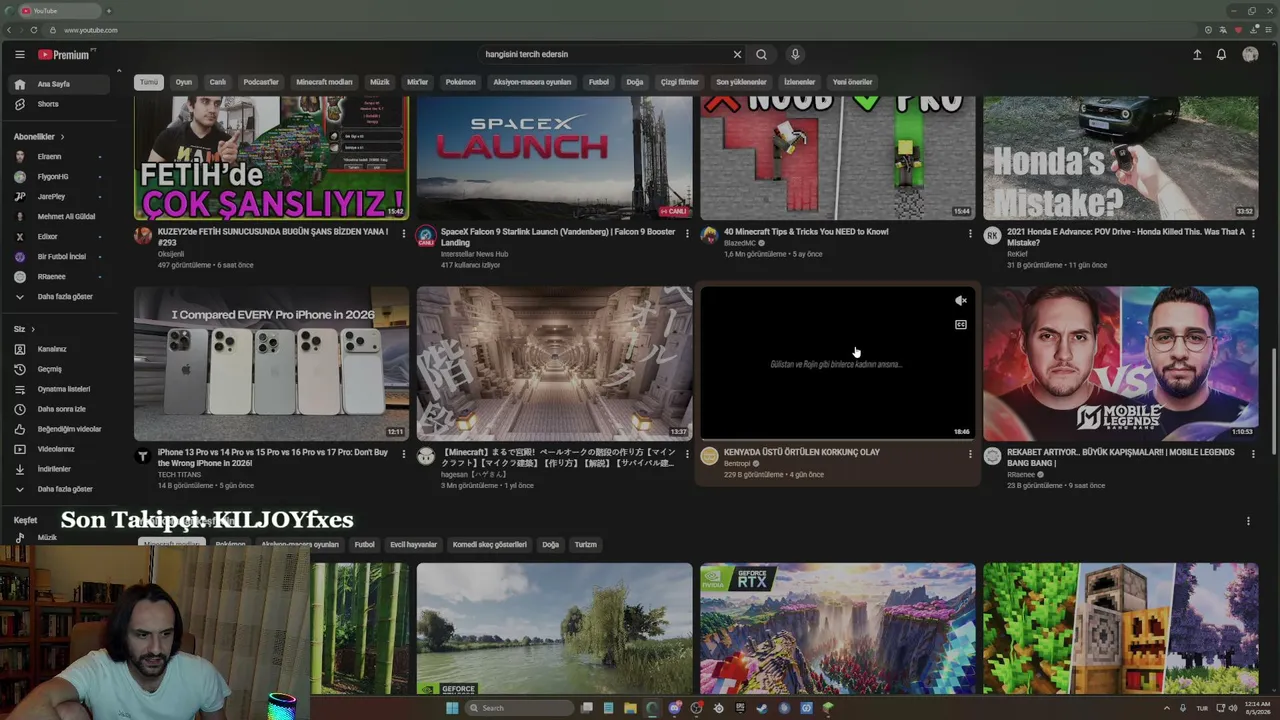Clear the search box with the X
Screen dimensions: 1280x720
pyautogui.click(x=737, y=55)
